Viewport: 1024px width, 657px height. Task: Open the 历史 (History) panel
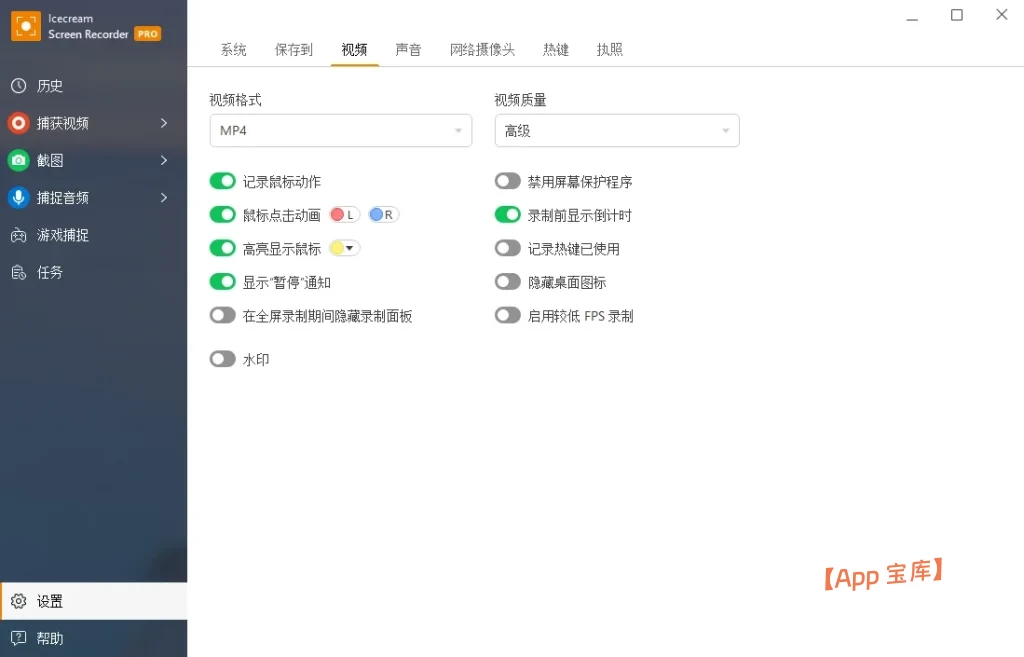coord(48,86)
